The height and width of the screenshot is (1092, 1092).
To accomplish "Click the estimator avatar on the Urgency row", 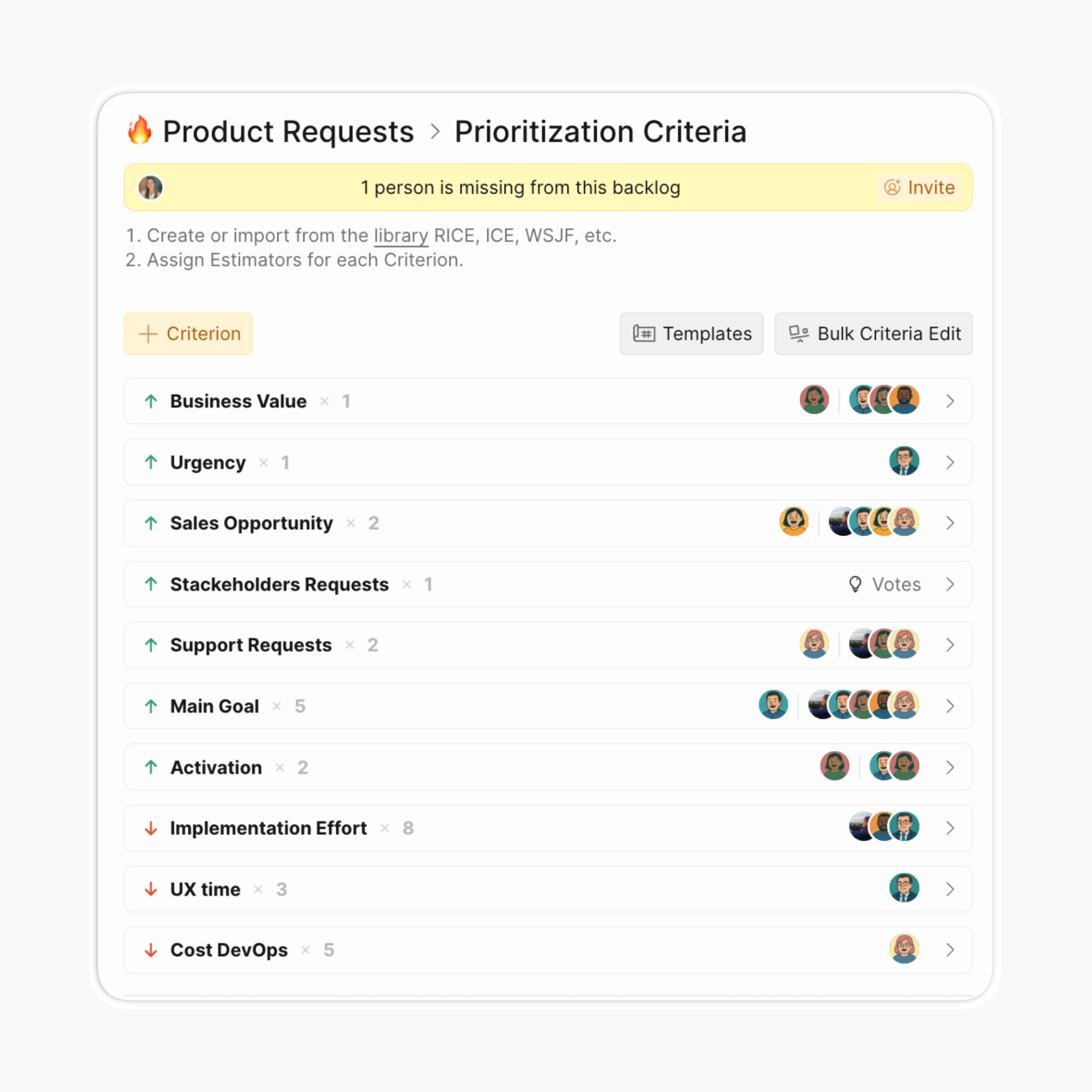I will [x=904, y=461].
